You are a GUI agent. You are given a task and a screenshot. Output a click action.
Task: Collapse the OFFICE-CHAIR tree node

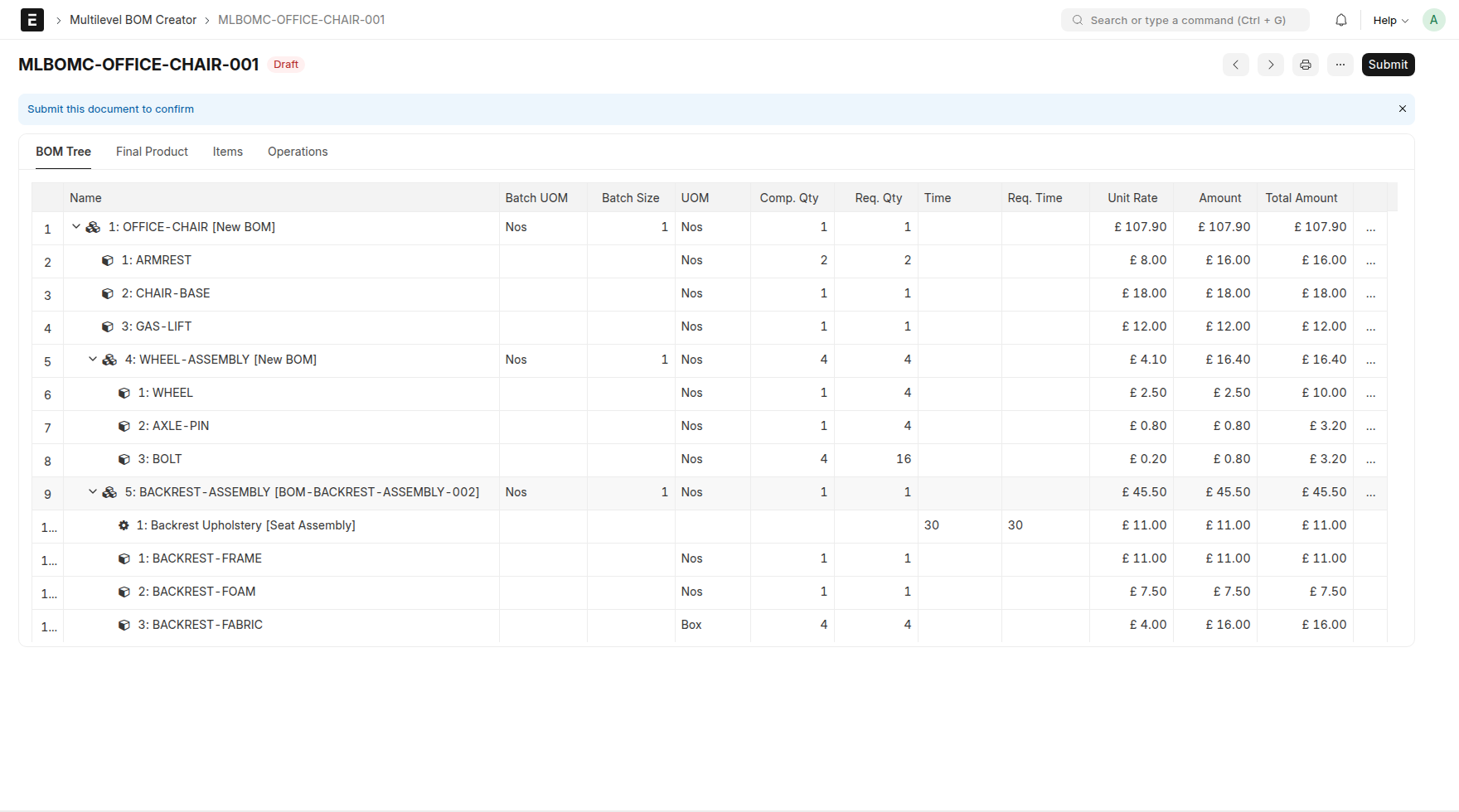tap(76, 227)
